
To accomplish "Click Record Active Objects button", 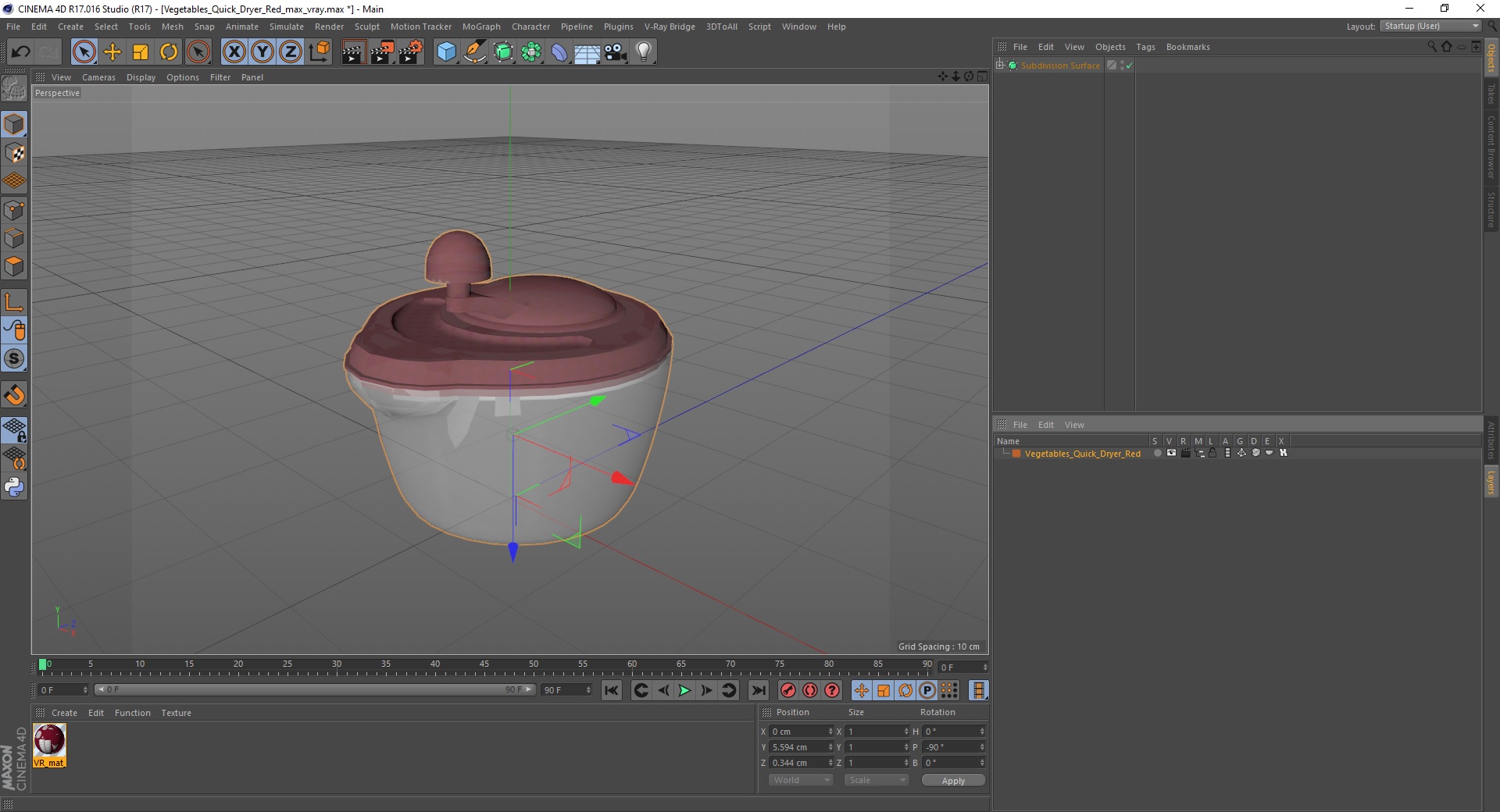I will click(788, 690).
